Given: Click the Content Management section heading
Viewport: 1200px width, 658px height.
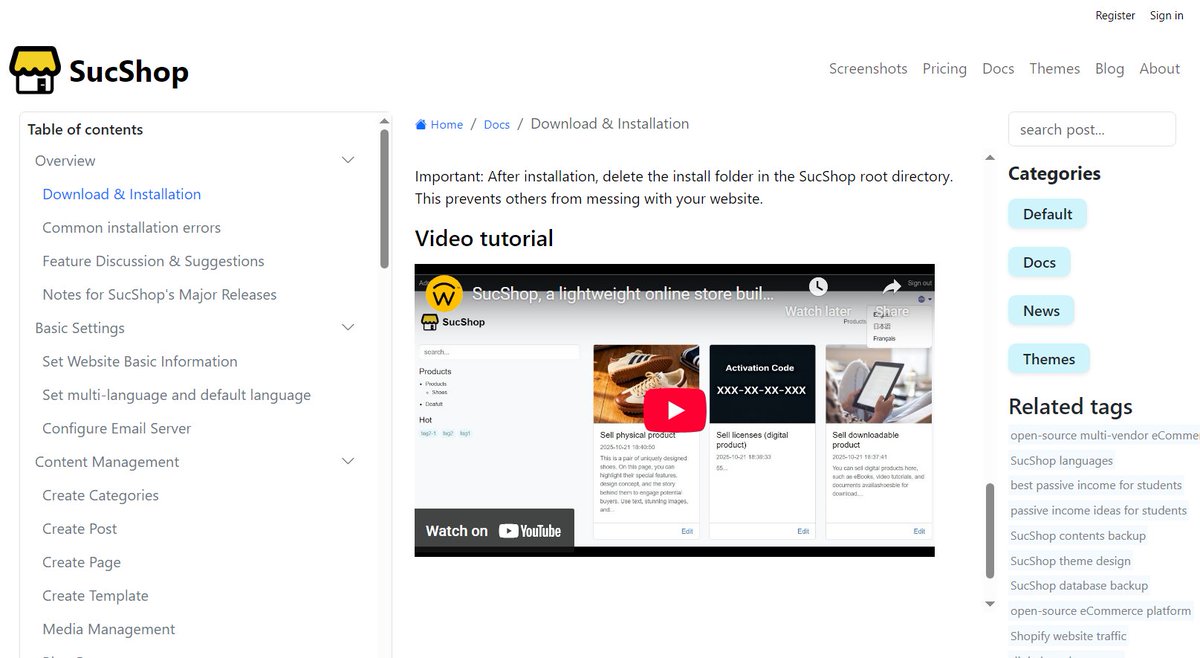Looking at the screenshot, I should click(107, 462).
